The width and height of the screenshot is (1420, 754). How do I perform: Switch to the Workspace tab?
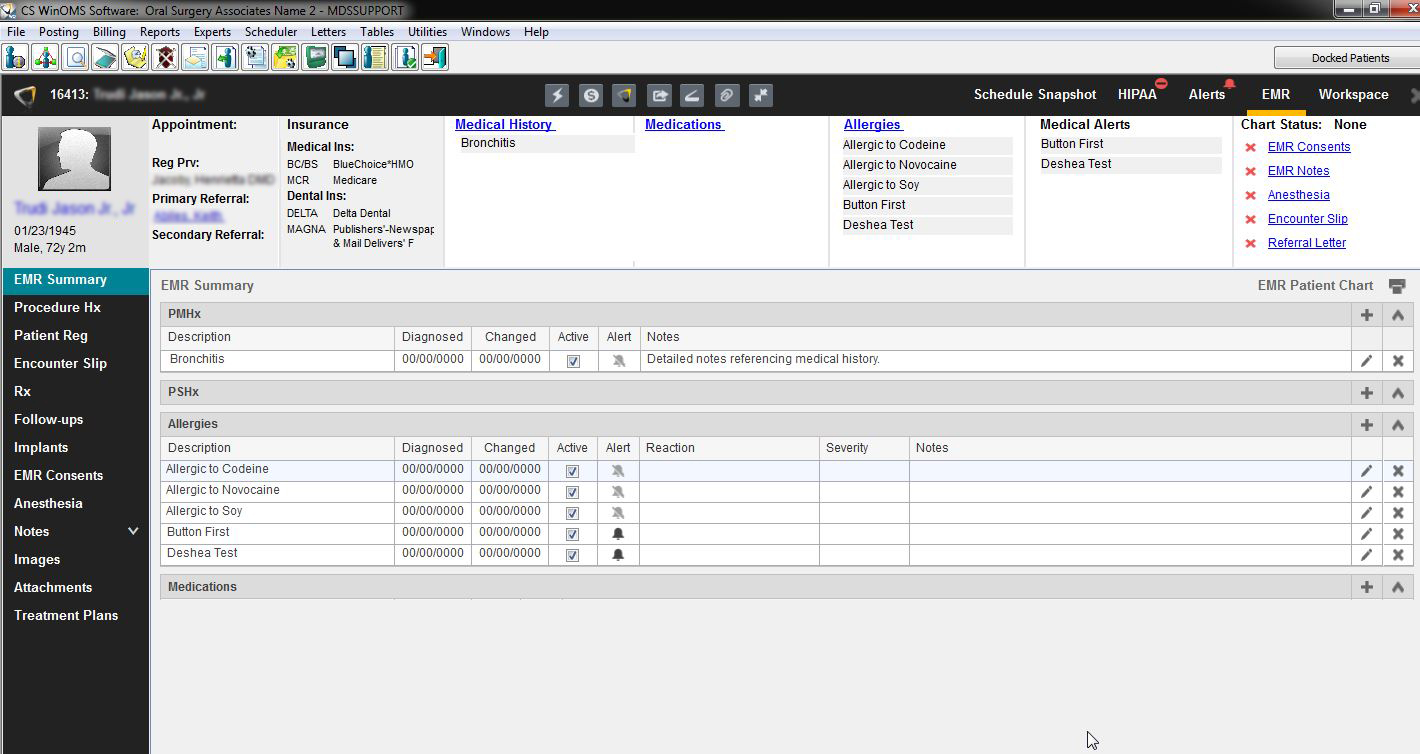click(x=1353, y=94)
